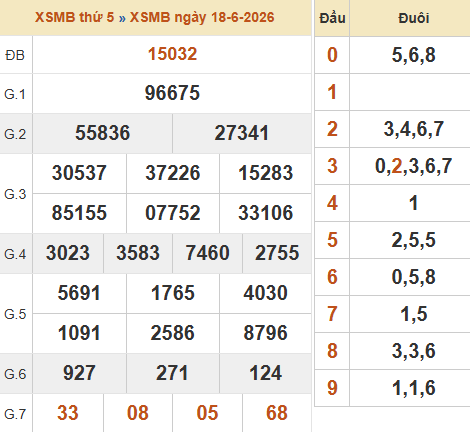The image size is (470, 432).
Task: Select G.3 number 33106
Action: coord(266,213)
